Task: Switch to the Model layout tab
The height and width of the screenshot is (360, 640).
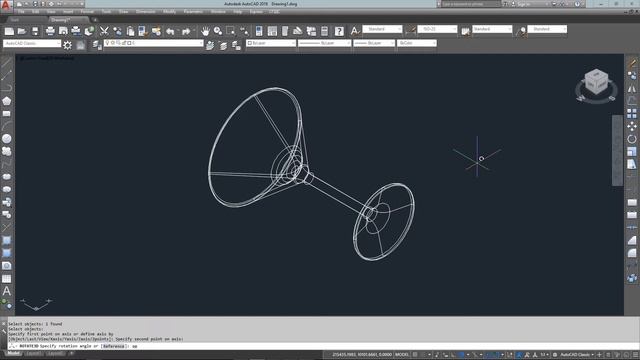Action: [x=13, y=353]
